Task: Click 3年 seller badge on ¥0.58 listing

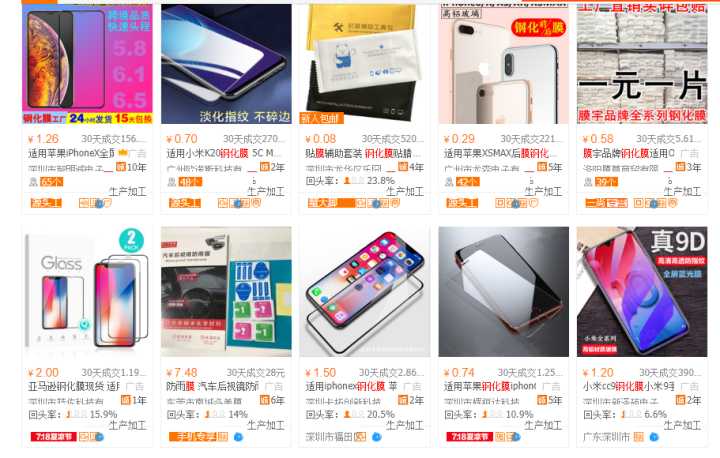Action: [x=688, y=167]
